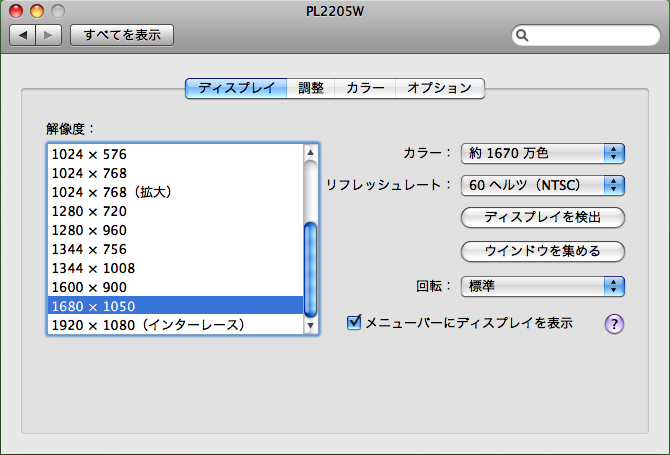Go forward with the right arrow button

pos(49,35)
